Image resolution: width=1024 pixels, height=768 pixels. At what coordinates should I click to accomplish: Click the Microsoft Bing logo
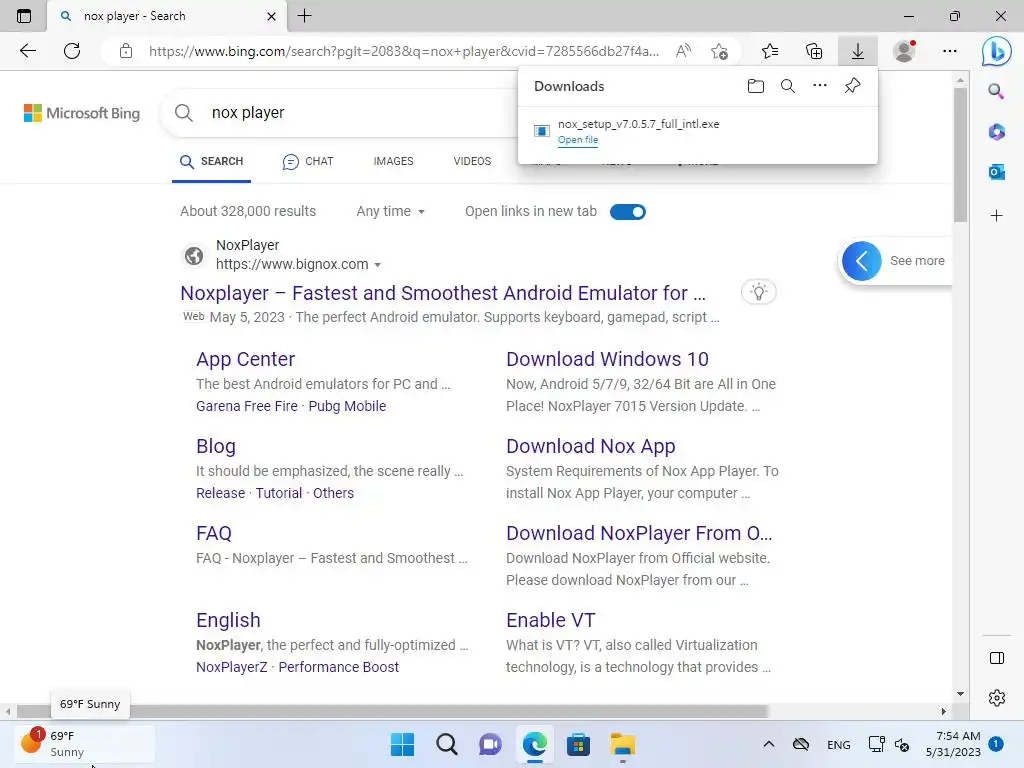(82, 113)
